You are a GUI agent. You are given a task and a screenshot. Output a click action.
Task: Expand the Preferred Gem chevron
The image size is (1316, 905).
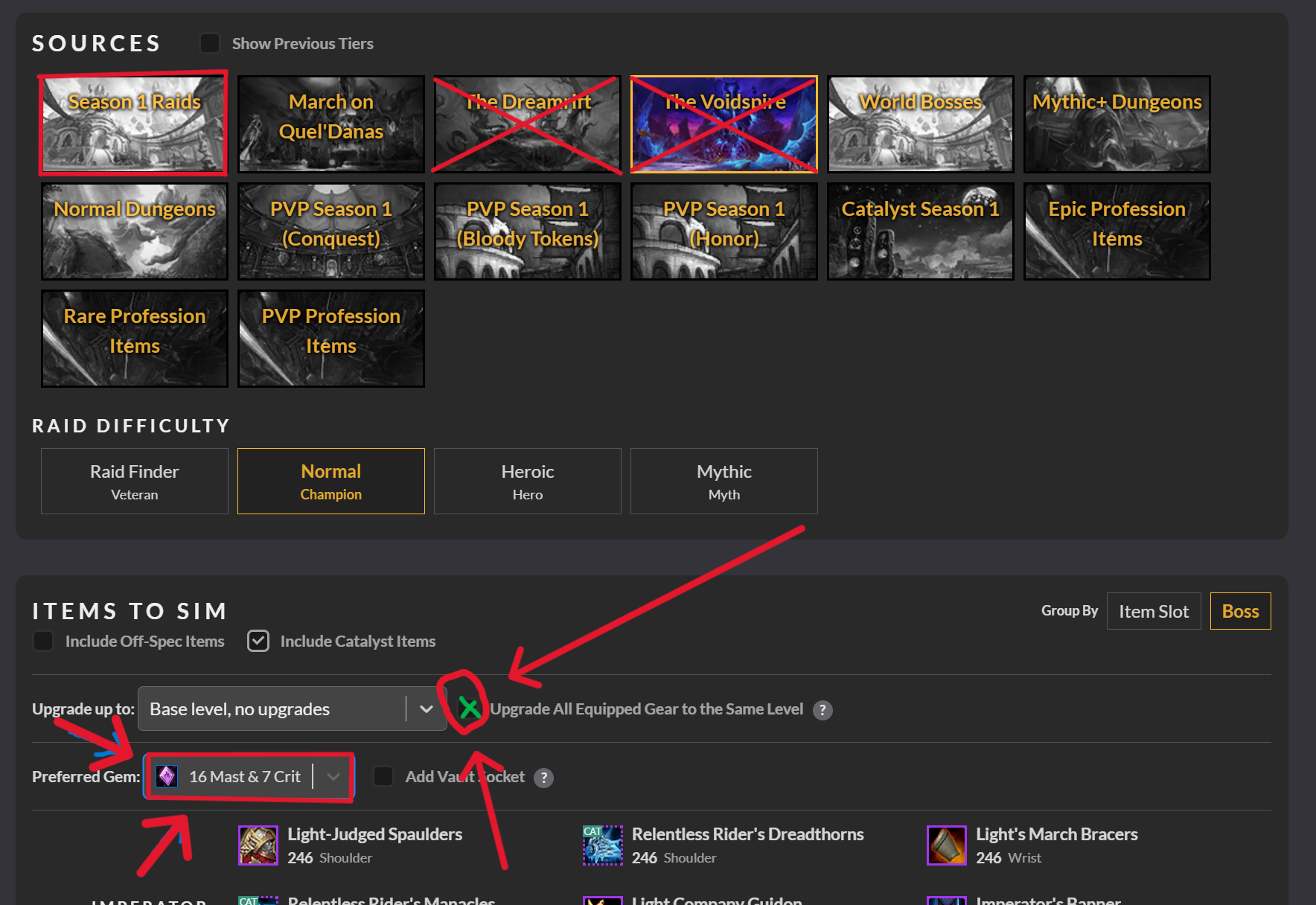click(x=333, y=776)
